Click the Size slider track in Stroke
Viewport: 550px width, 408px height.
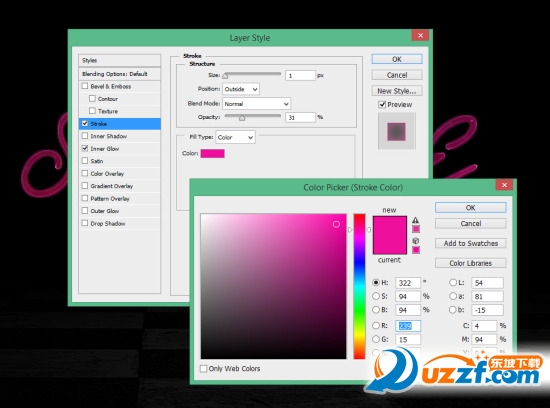(x=252, y=74)
